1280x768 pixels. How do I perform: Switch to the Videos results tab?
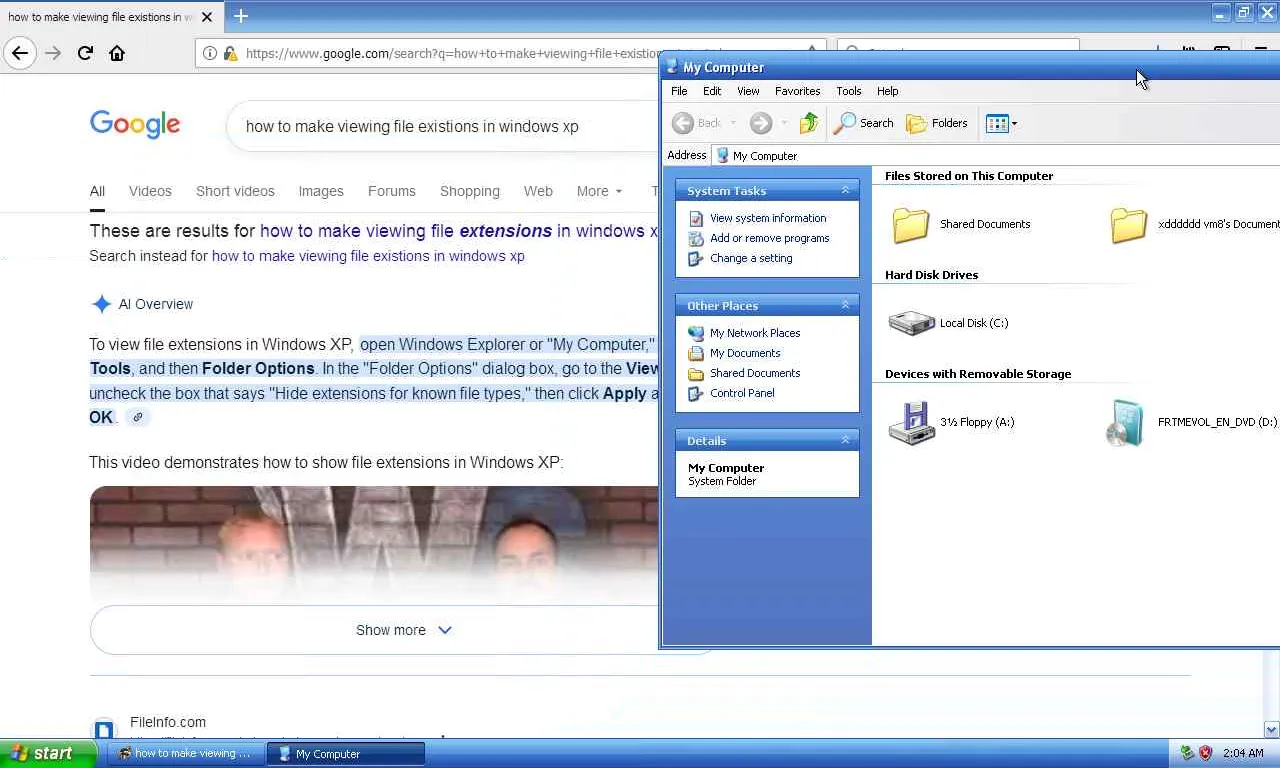point(150,191)
